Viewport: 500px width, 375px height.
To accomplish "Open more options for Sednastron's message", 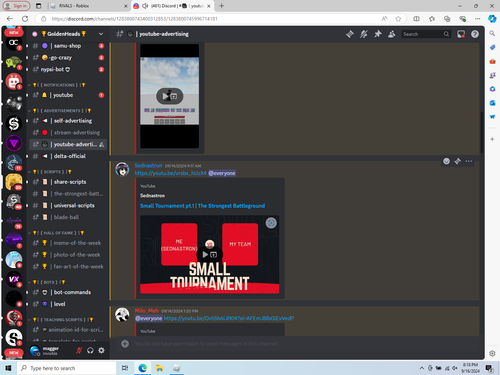I will (x=469, y=161).
